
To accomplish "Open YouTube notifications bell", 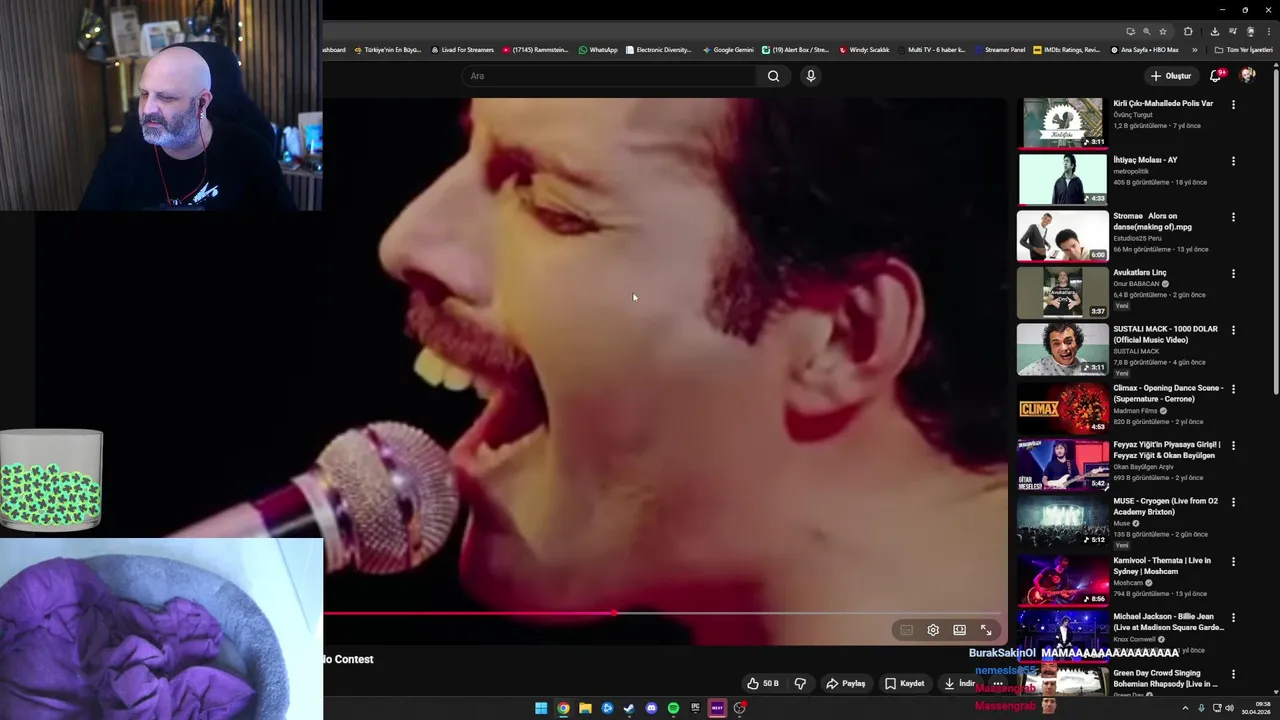I will [1216, 76].
